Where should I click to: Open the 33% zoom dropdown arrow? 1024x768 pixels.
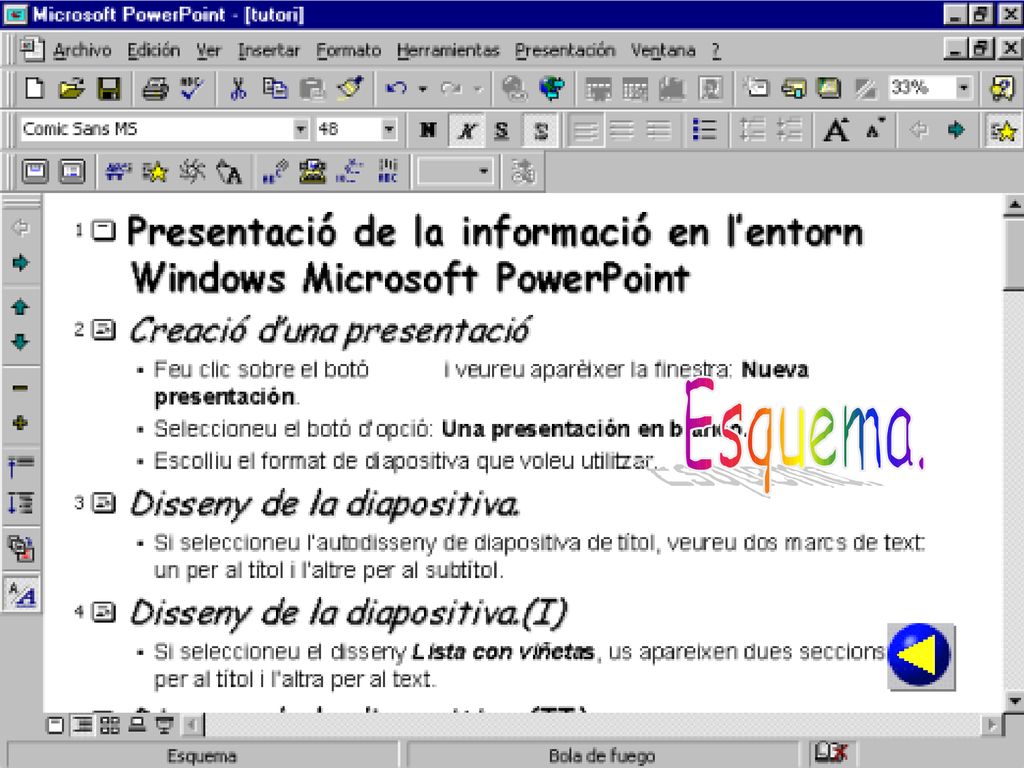pos(963,88)
